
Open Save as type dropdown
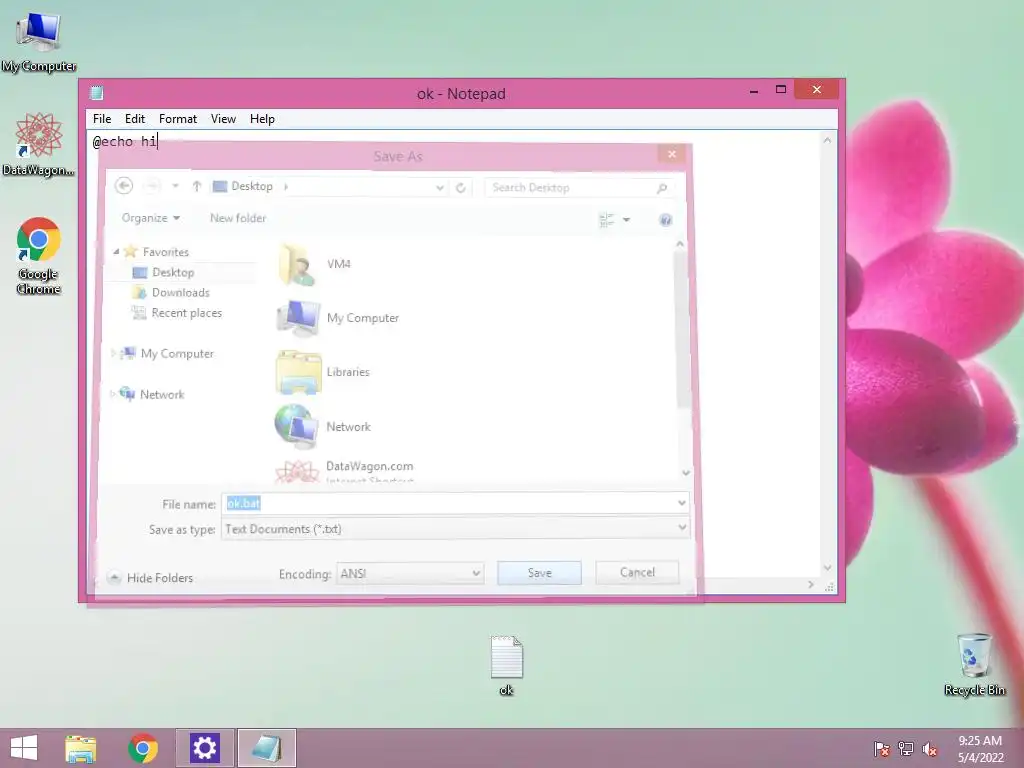pos(682,528)
